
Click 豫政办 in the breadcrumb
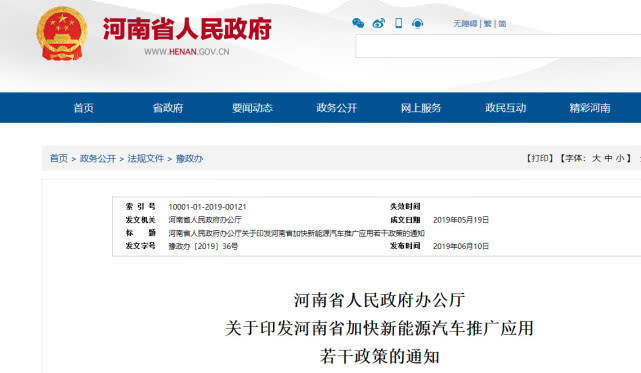(189, 158)
